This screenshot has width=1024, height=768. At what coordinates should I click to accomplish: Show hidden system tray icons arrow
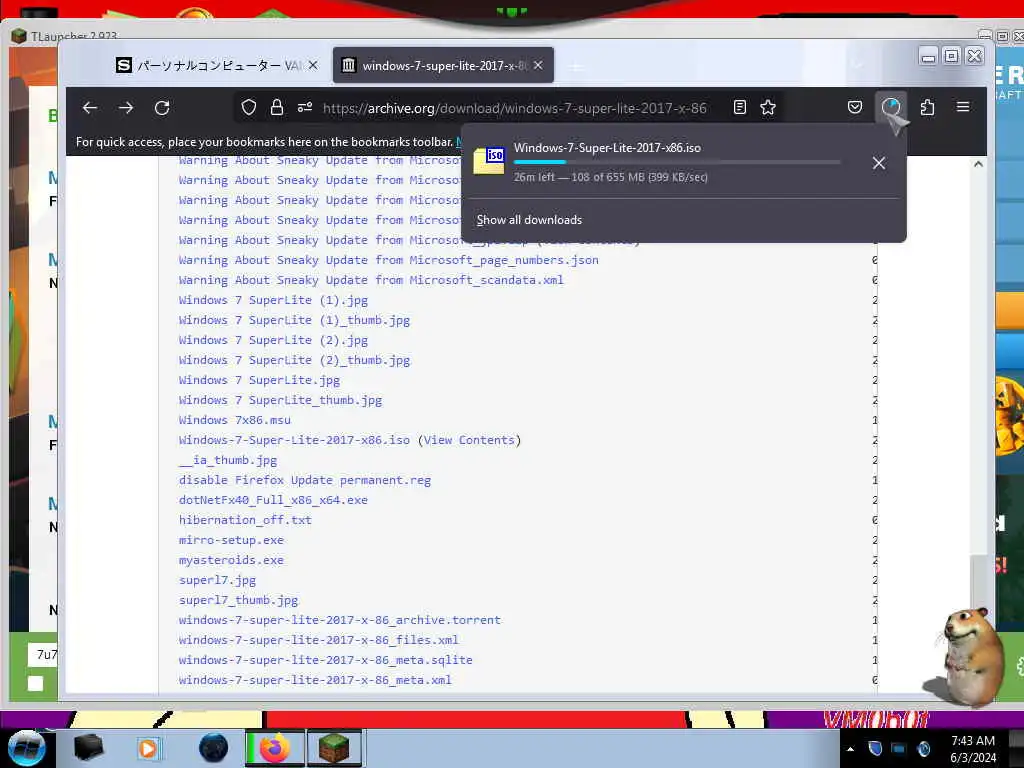coord(850,749)
